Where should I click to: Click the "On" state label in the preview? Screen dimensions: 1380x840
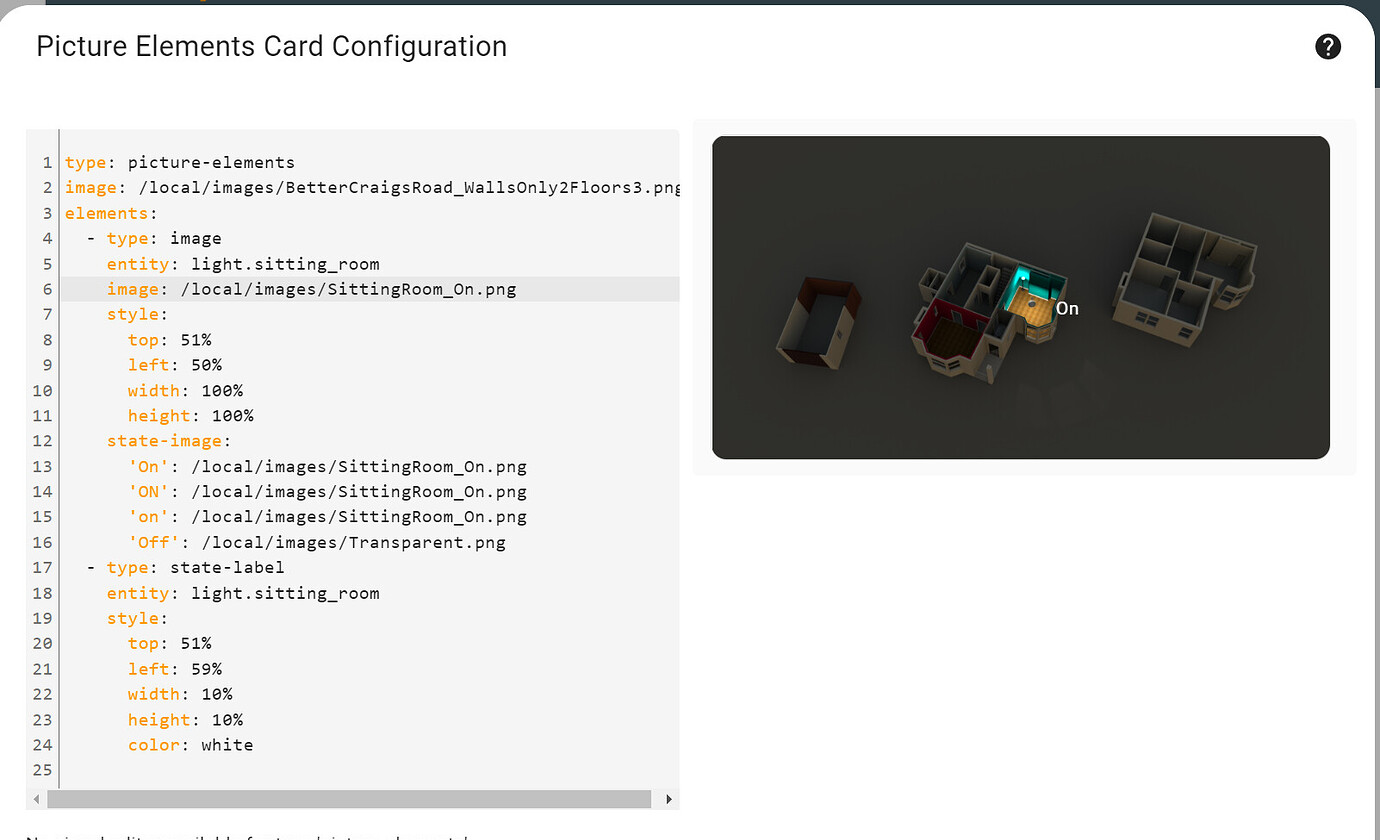pyautogui.click(x=1067, y=308)
